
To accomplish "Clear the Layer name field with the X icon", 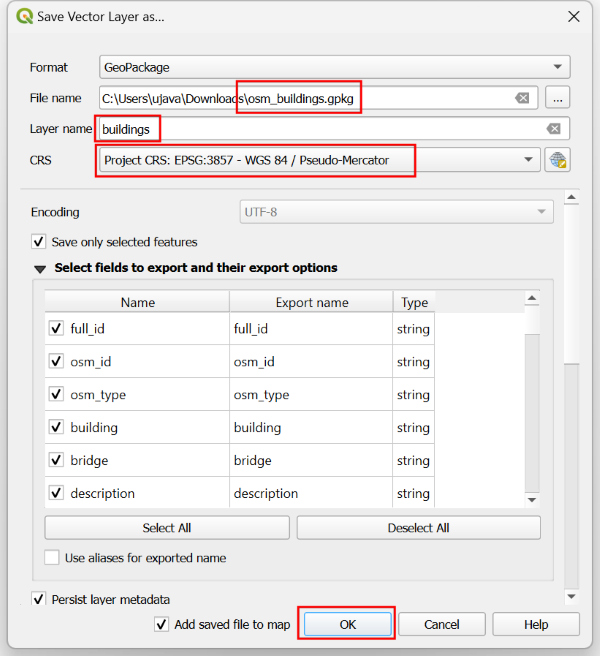I will point(553,129).
